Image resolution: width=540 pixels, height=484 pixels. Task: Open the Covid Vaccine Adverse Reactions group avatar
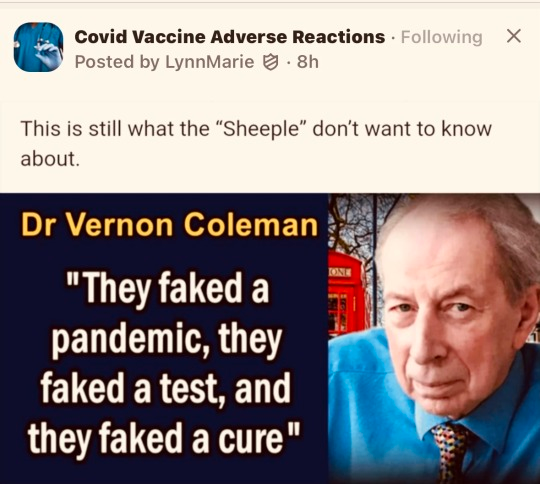(39, 47)
